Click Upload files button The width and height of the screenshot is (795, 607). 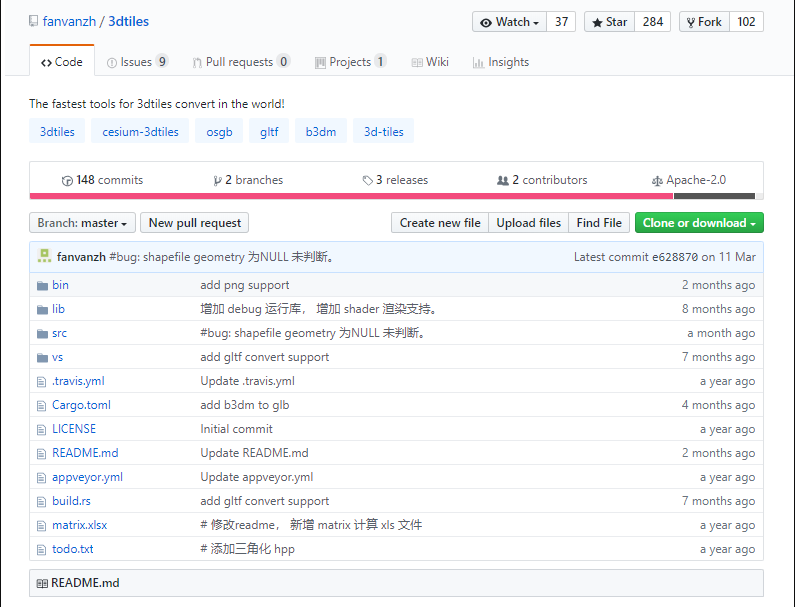pos(528,223)
